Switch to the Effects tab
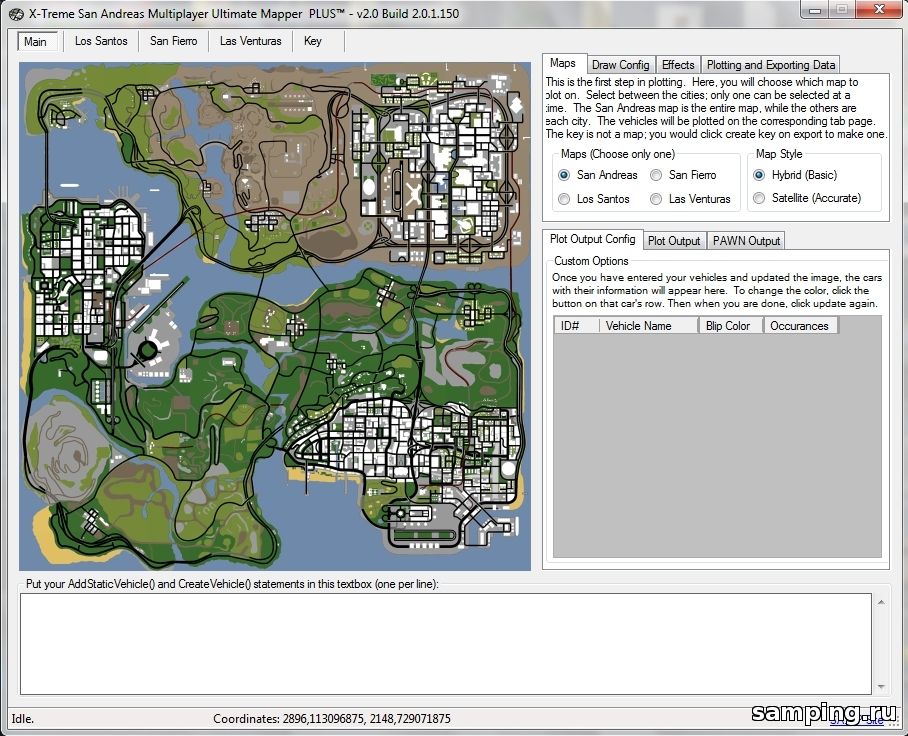This screenshot has width=908, height=736. (x=678, y=65)
